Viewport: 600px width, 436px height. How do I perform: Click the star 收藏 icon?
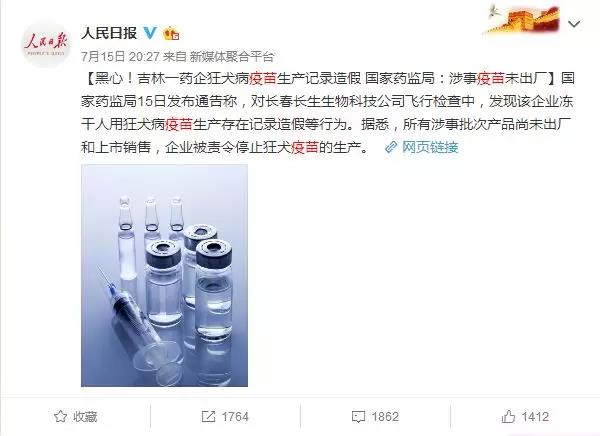point(60,416)
